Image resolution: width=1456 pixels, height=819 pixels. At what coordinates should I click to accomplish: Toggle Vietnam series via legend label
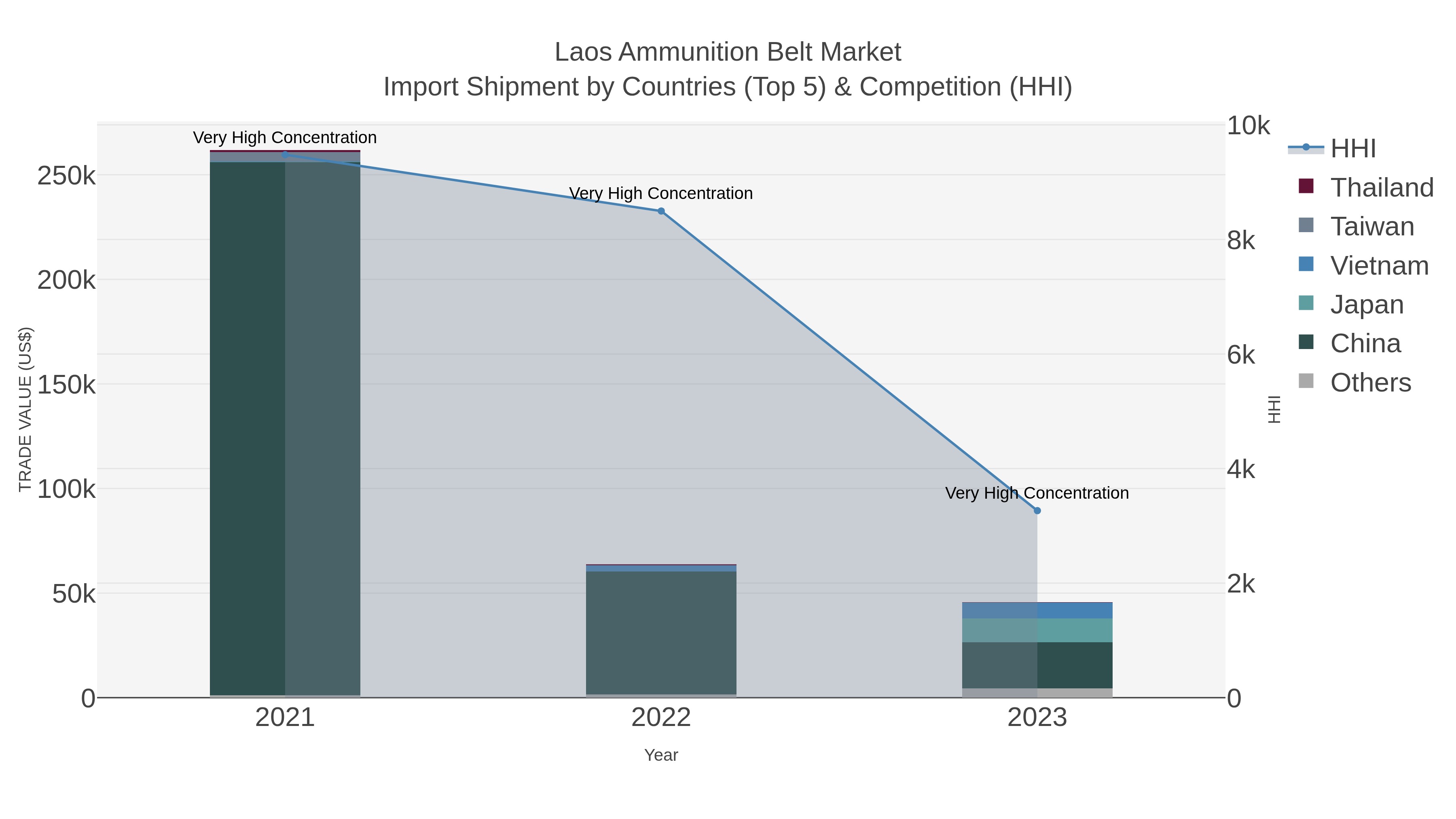[1380, 266]
